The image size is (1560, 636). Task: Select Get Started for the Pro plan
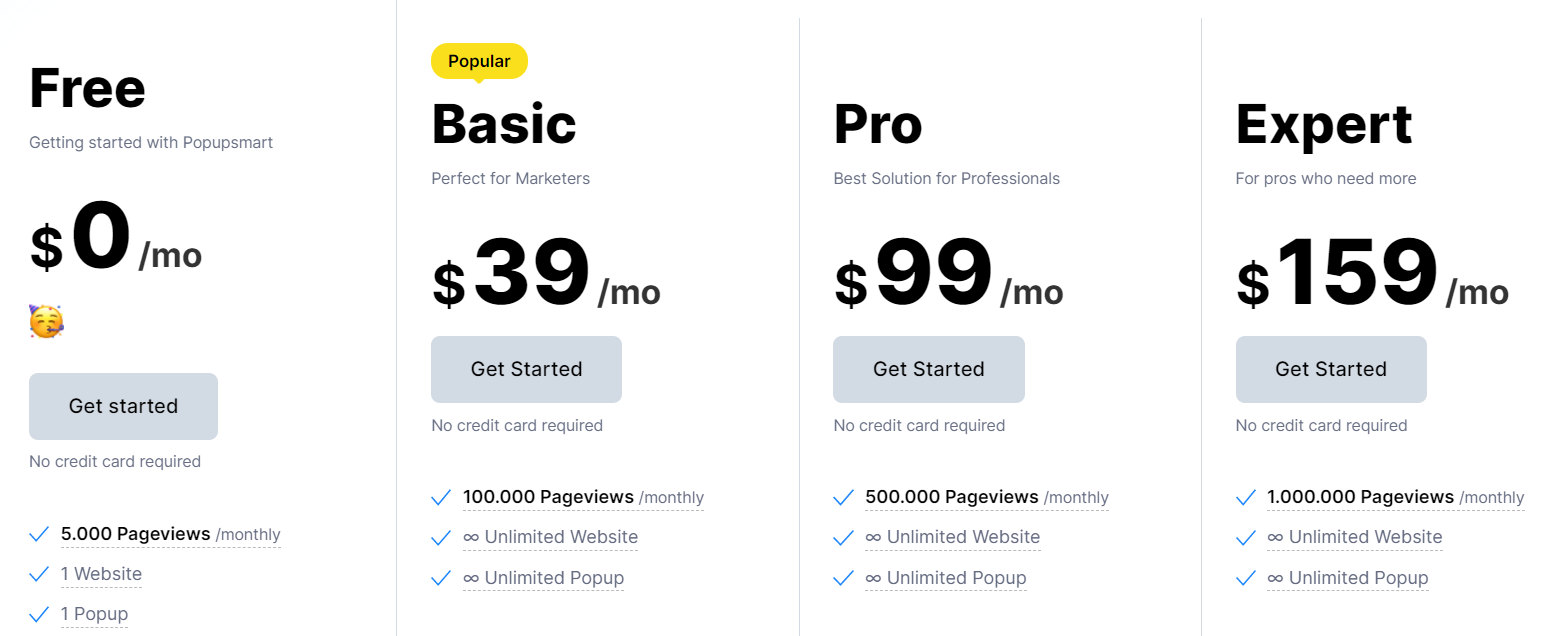(x=929, y=369)
